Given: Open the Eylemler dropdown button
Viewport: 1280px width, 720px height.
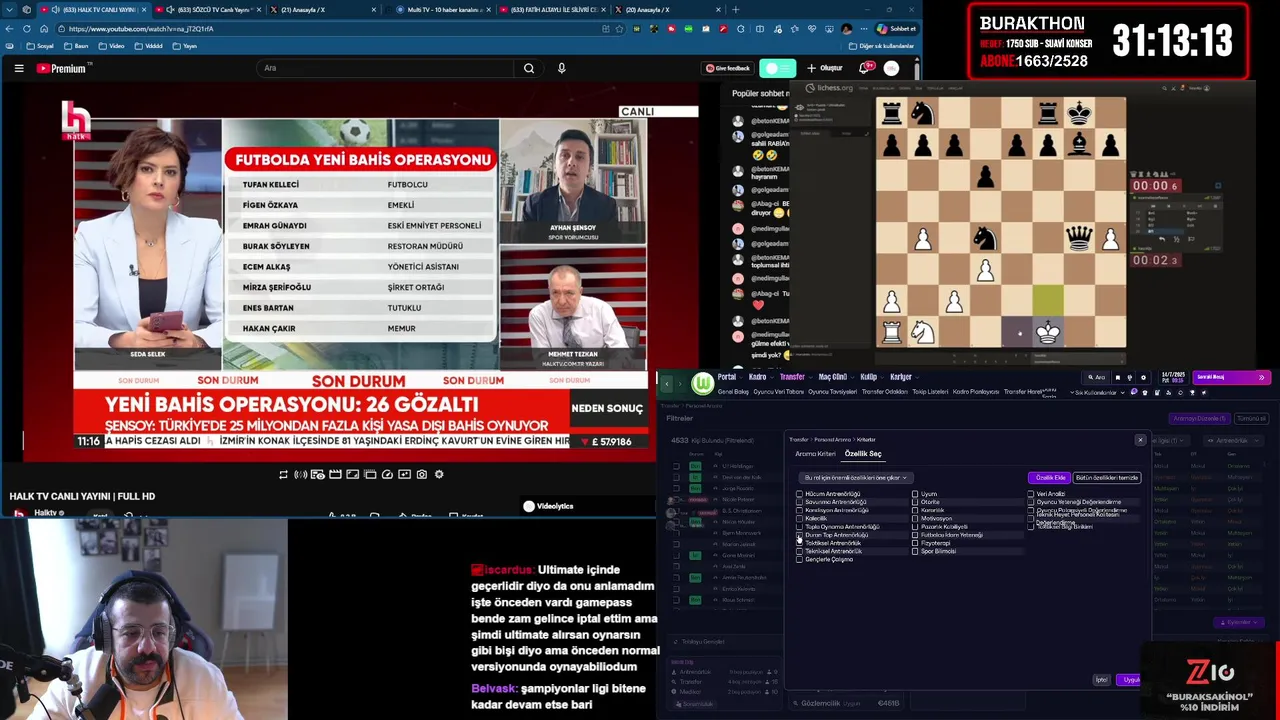Looking at the screenshot, I should 1239,622.
